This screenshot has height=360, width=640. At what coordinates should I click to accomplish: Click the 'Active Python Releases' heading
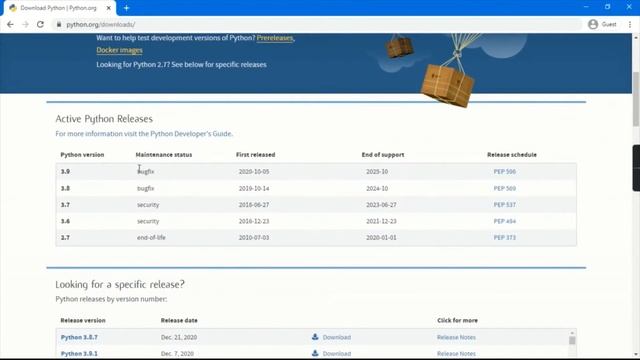pyautogui.click(x=104, y=119)
